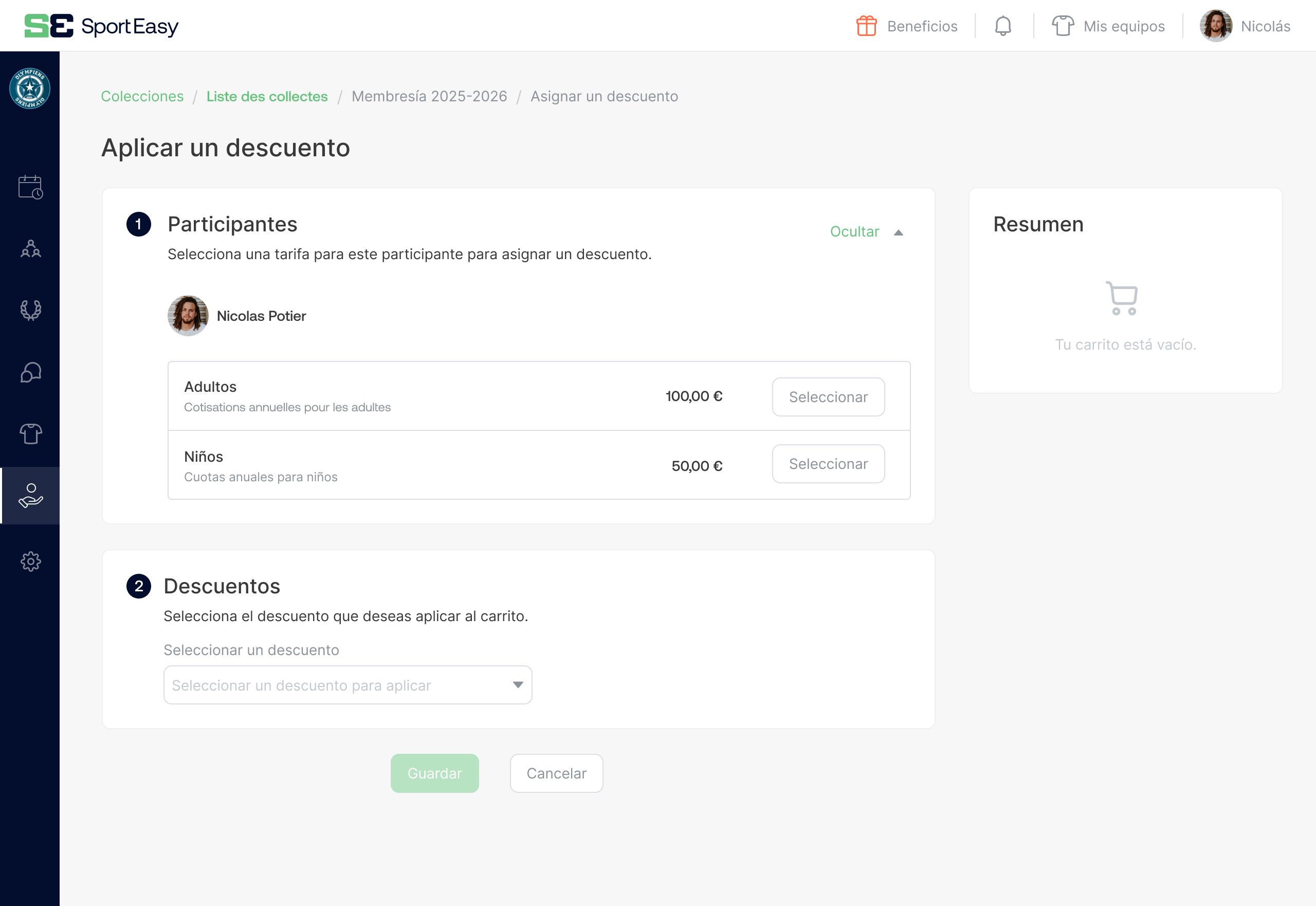Click the Guardar button
The image size is (1316, 906).
pos(434,773)
